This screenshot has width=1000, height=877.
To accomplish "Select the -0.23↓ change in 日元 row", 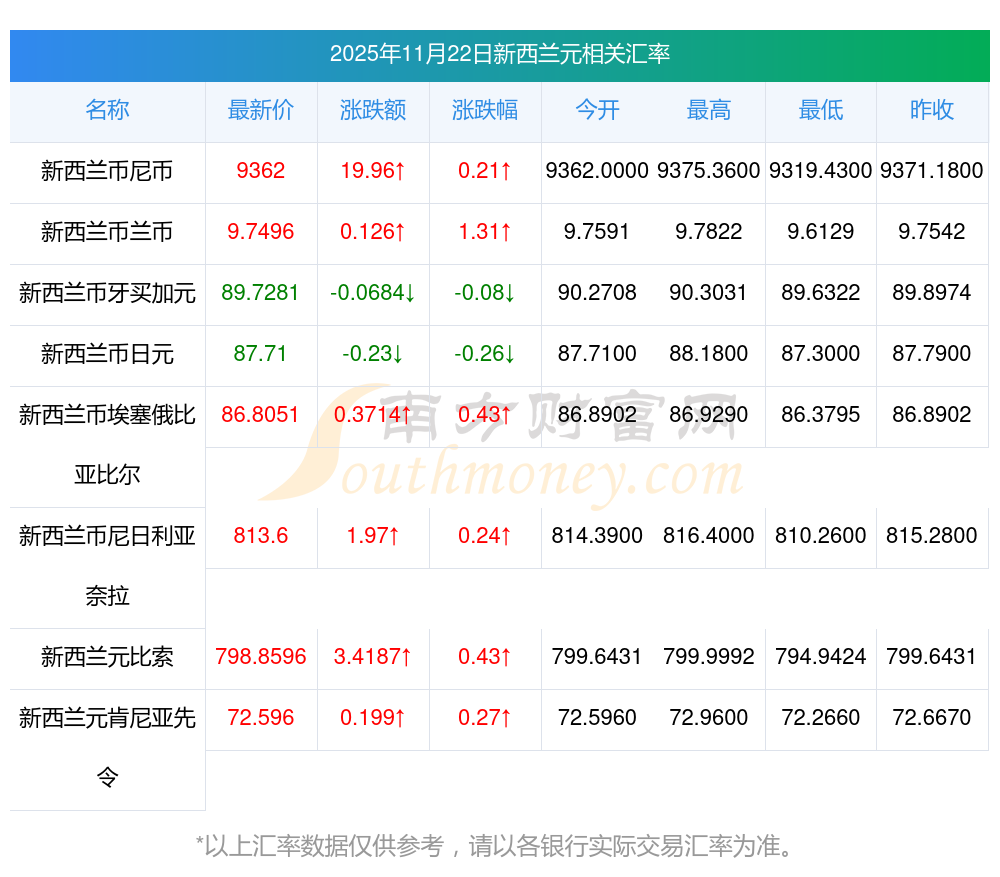I will [373, 354].
